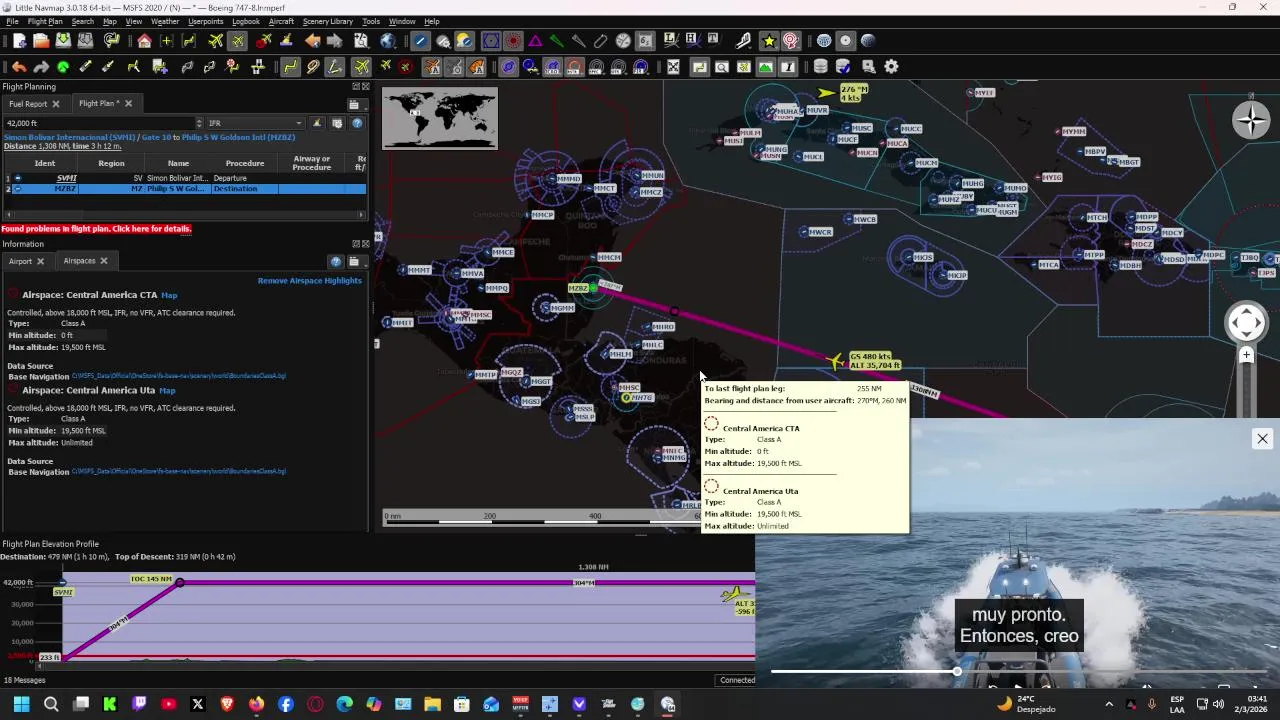
Task: Open the Flight Plan menu
Action: click(45, 21)
